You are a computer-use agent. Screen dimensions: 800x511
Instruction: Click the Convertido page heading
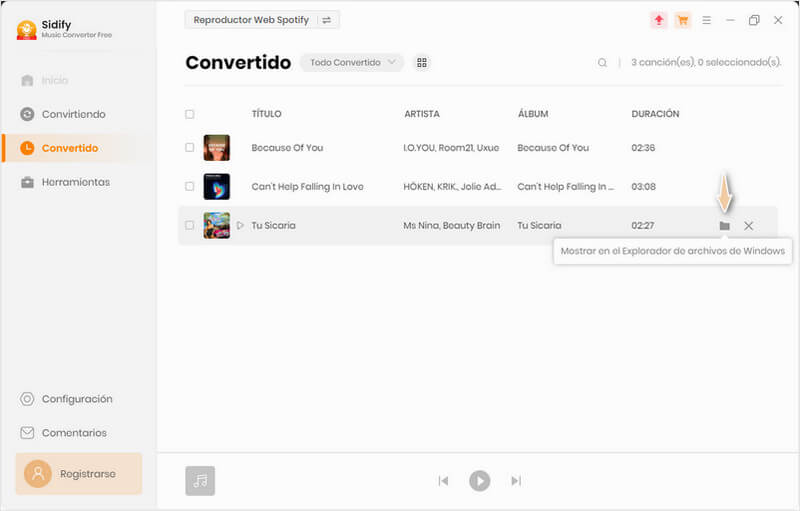pos(238,62)
